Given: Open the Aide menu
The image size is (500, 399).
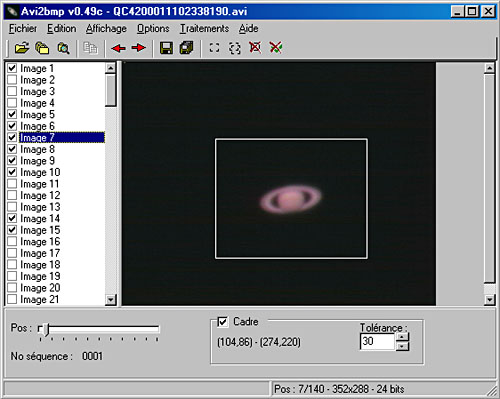Looking at the screenshot, I should (x=248, y=29).
